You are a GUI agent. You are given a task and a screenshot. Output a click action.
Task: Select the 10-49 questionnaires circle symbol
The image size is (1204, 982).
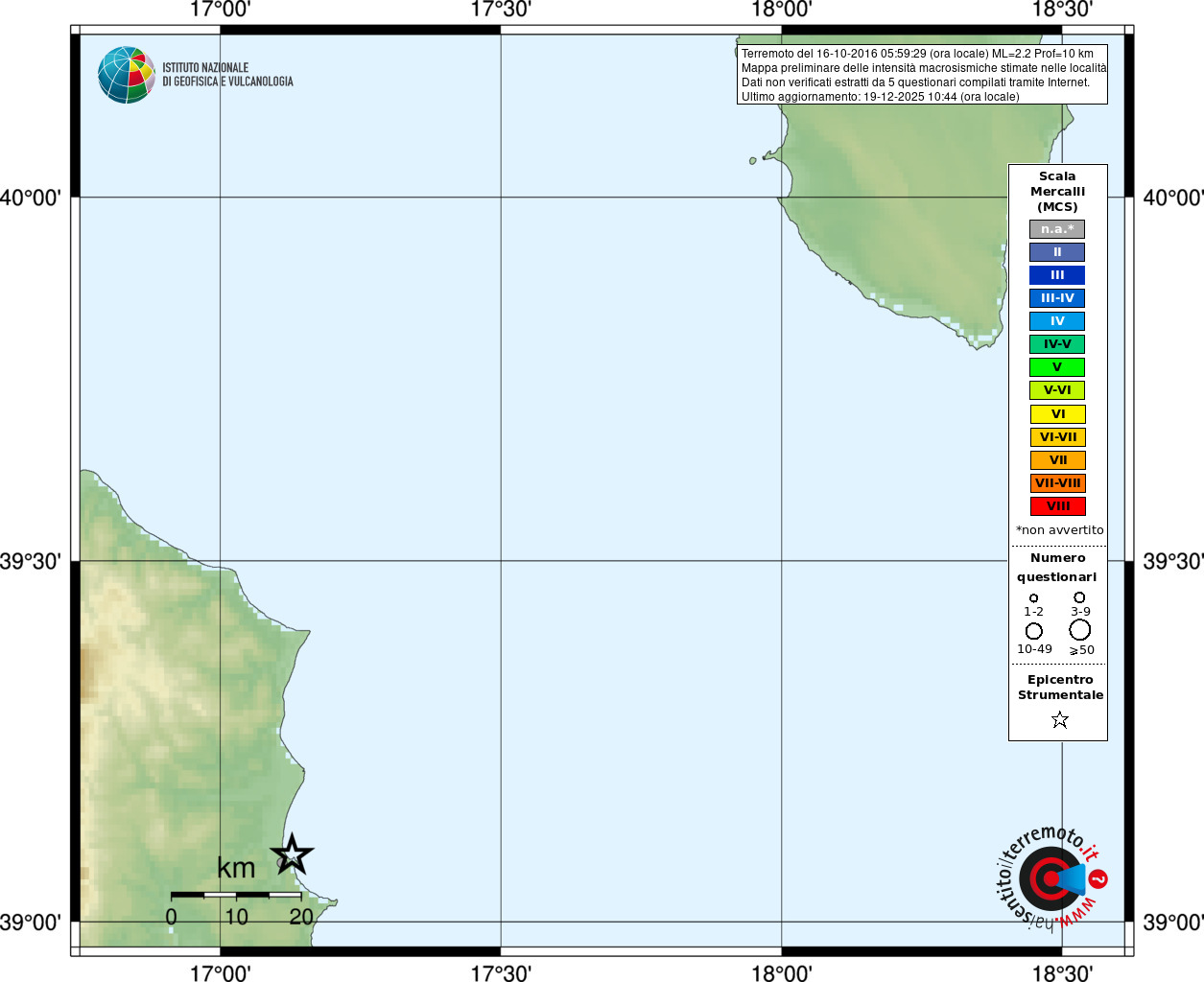coord(1033,631)
